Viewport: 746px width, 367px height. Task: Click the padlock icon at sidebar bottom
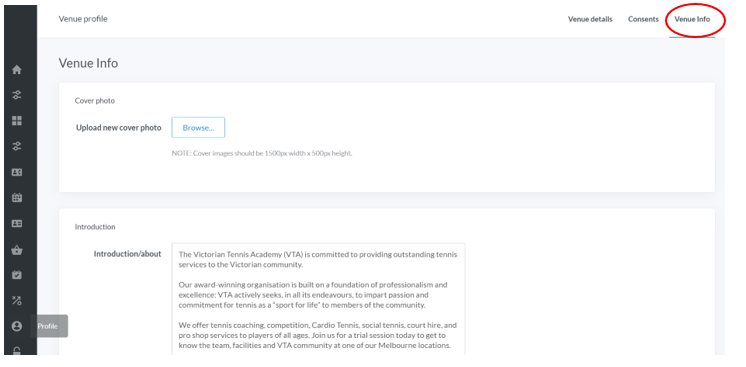17,351
